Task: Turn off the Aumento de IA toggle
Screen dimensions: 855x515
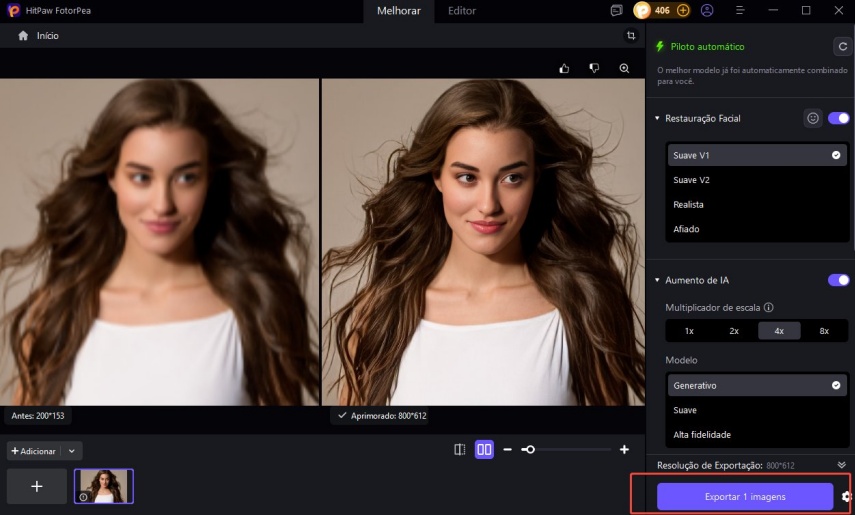Action: click(x=838, y=280)
